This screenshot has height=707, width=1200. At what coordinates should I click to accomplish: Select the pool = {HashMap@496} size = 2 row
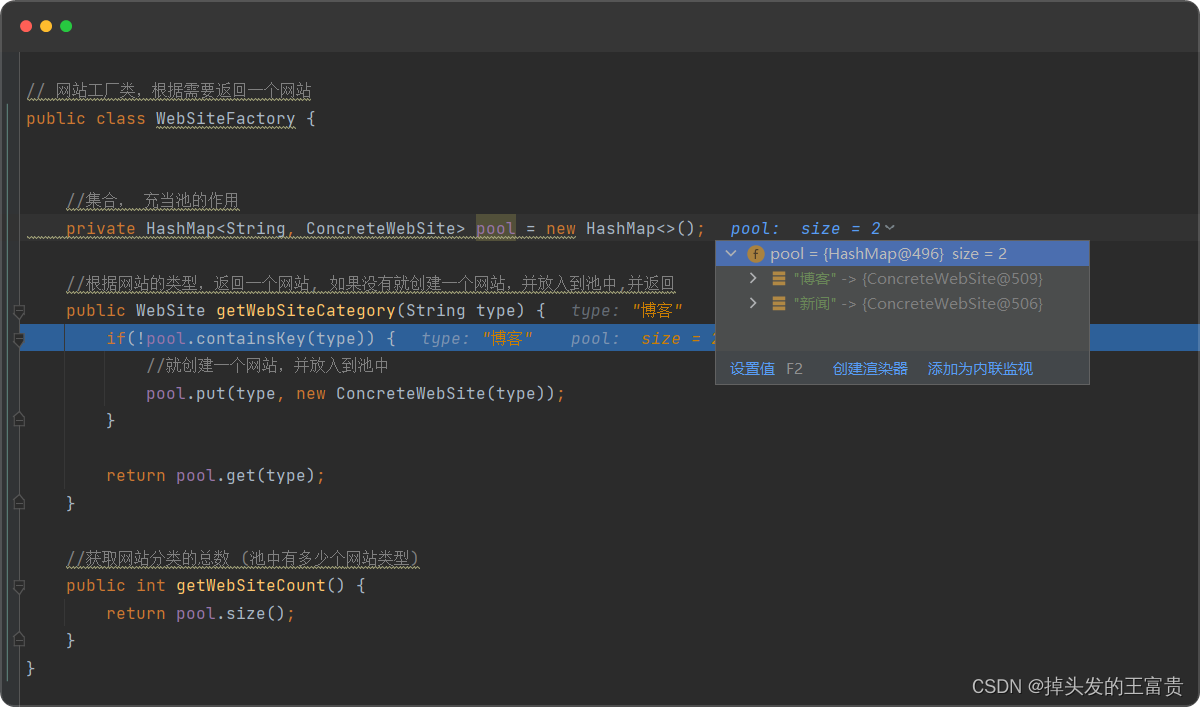click(902, 254)
